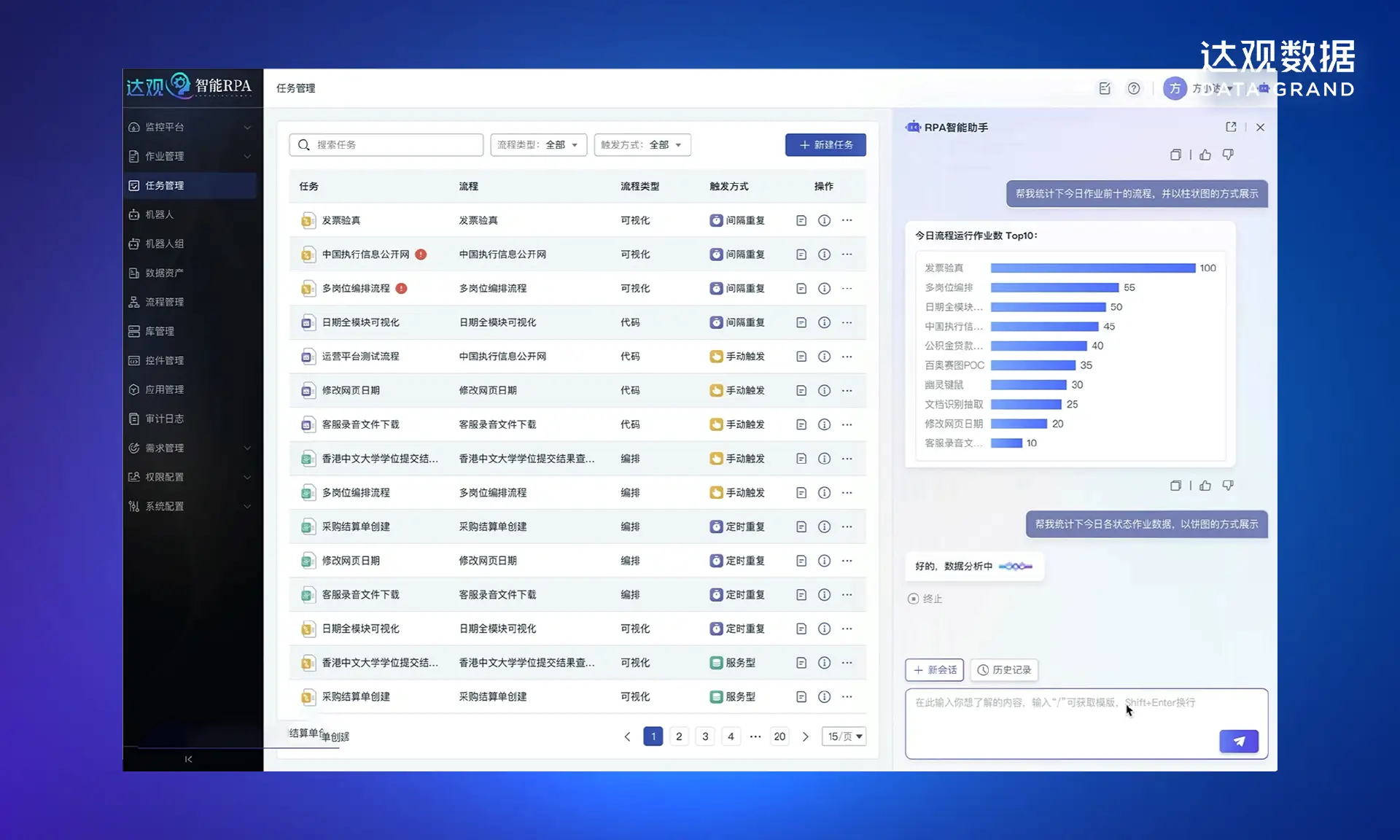The width and height of the screenshot is (1400, 840).
Task: Thumbs up the bar chart response
Action: click(x=1205, y=486)
